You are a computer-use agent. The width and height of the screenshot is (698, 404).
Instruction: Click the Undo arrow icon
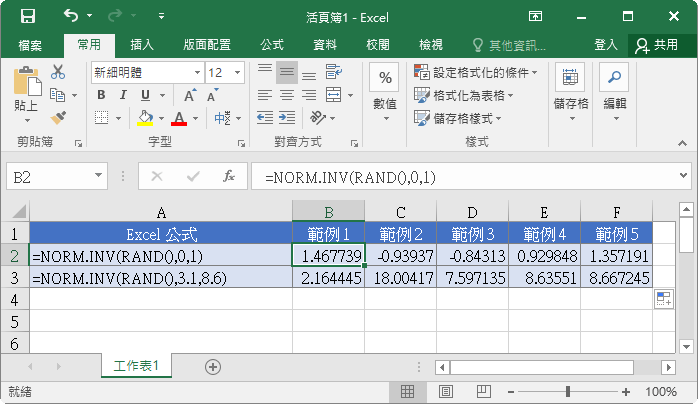coord(71,16)
